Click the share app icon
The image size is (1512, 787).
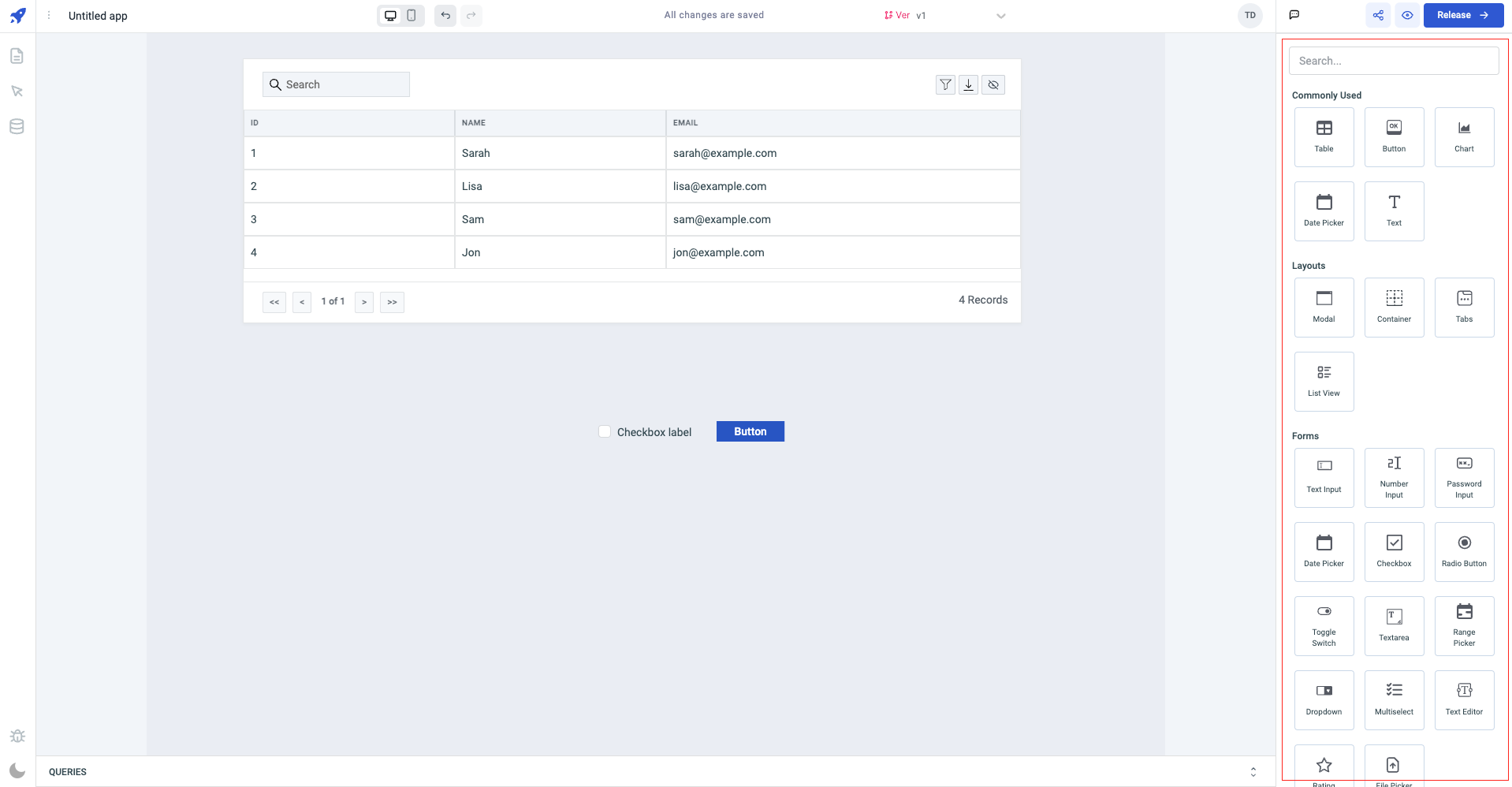point(1378,15)
